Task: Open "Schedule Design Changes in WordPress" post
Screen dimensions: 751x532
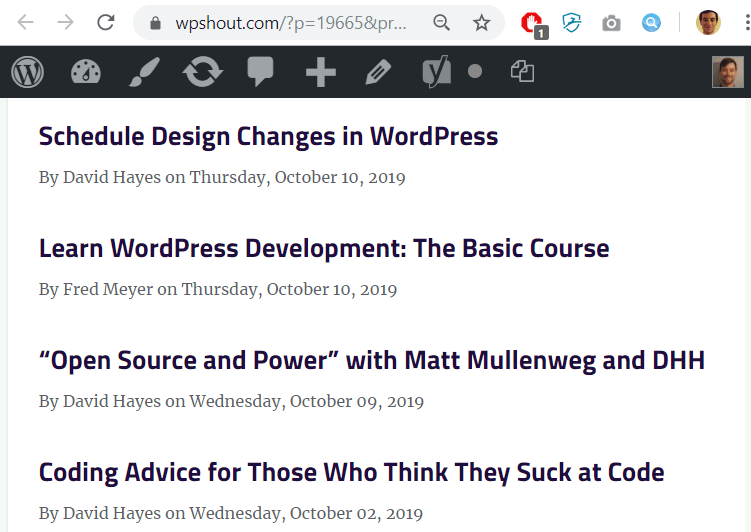Action: click(x=268, y=136)
